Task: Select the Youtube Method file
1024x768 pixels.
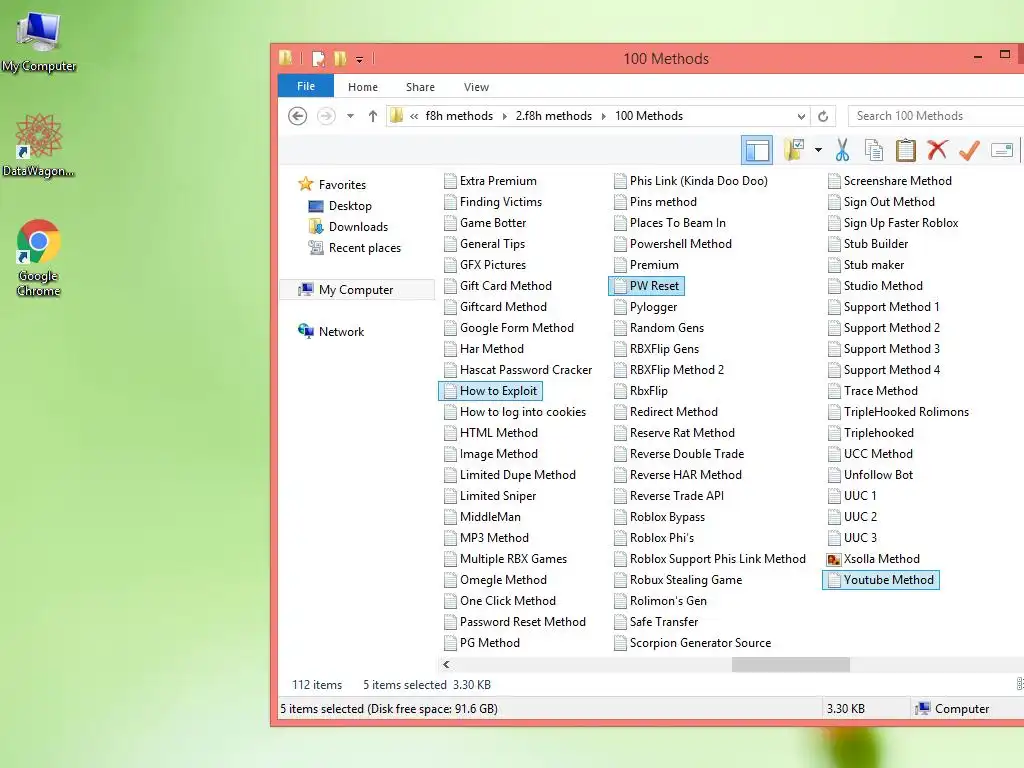Action: tap(880, 580)
